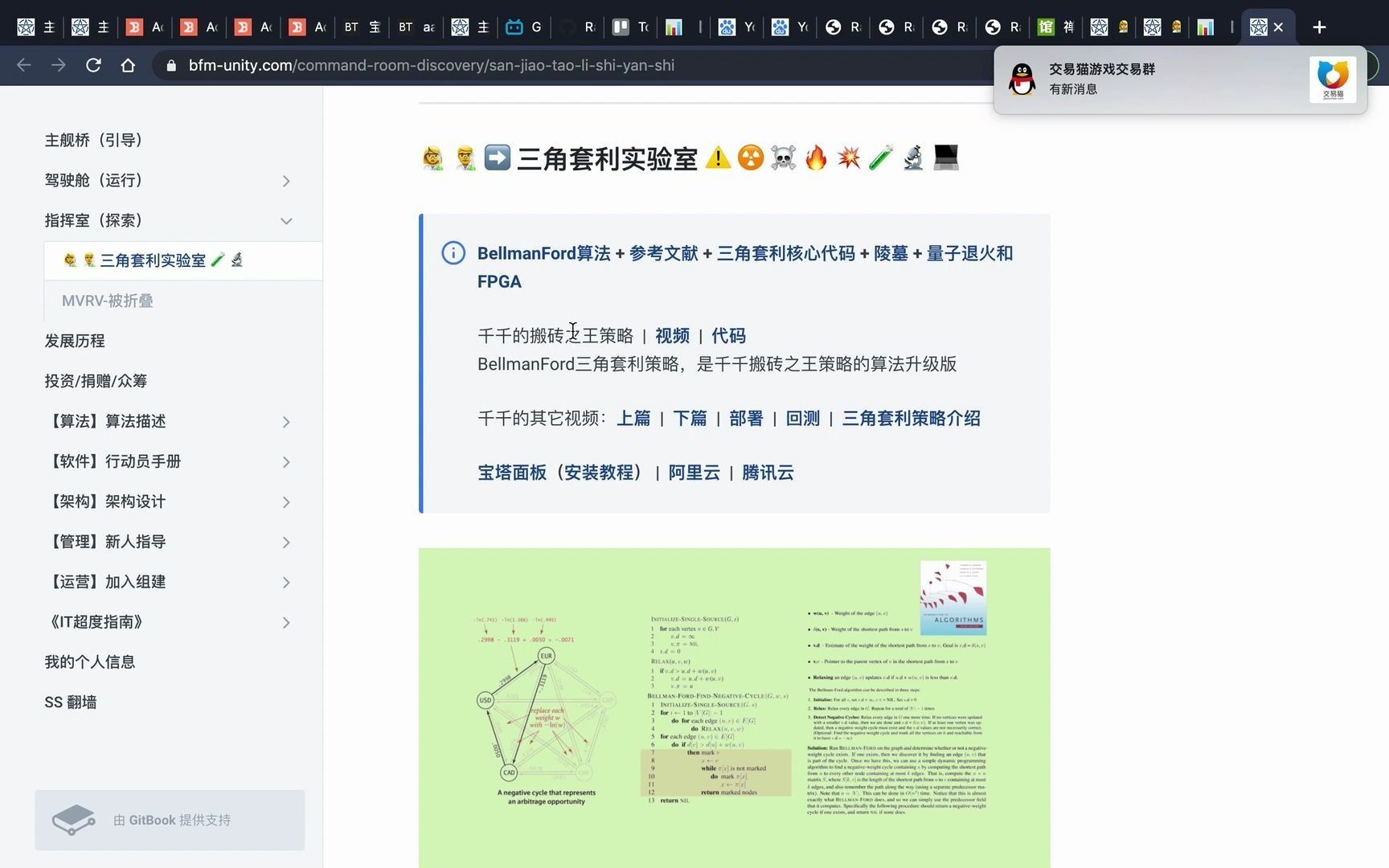Click the browser forward arrow
The width and height of the screenshot is (1389, 868).
click(58, 65)
